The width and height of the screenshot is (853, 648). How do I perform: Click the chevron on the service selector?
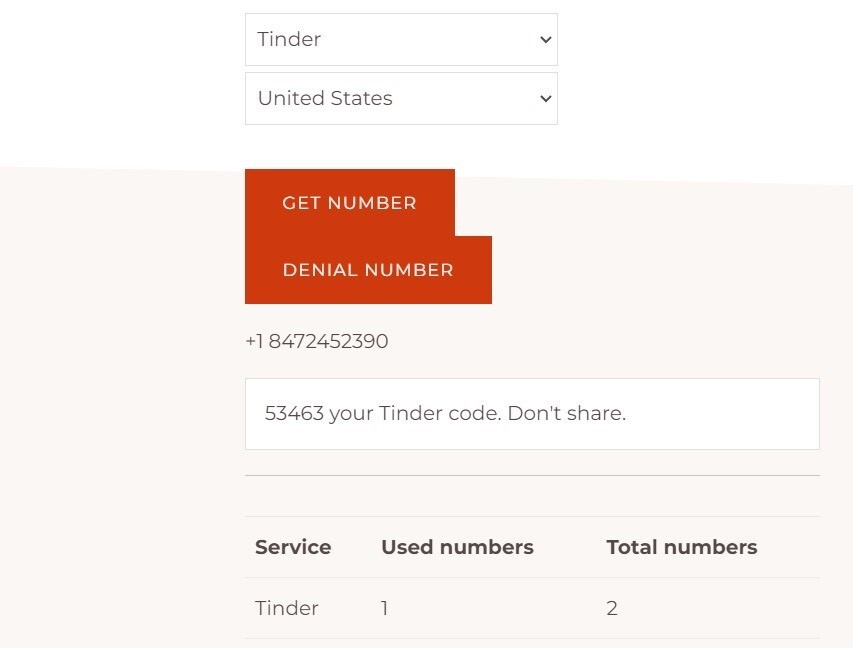tap(544, 39)
